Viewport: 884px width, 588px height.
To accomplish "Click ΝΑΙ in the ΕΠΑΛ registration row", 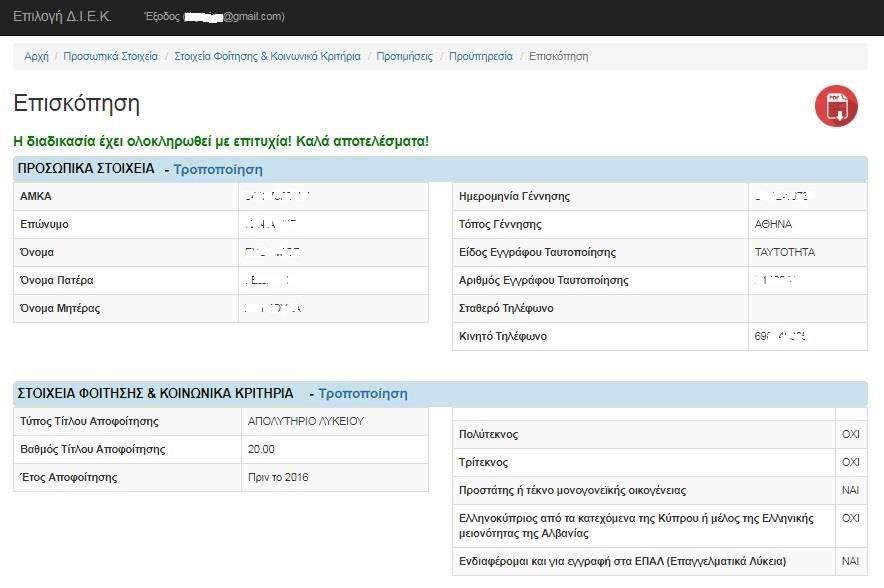I will (x=850, y=562).
